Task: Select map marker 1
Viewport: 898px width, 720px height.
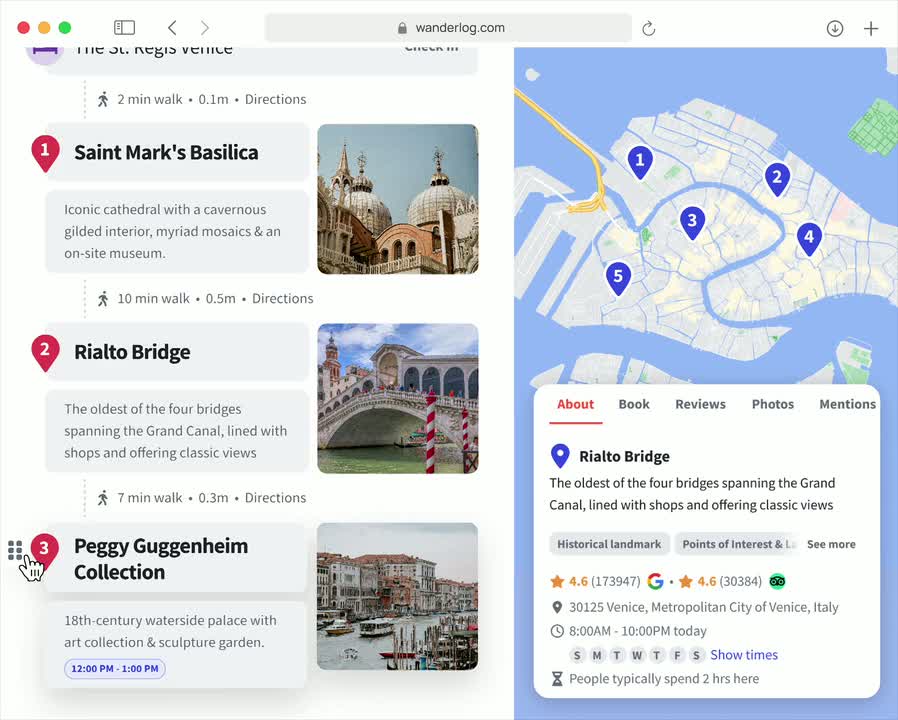Action: click(640, 162)
